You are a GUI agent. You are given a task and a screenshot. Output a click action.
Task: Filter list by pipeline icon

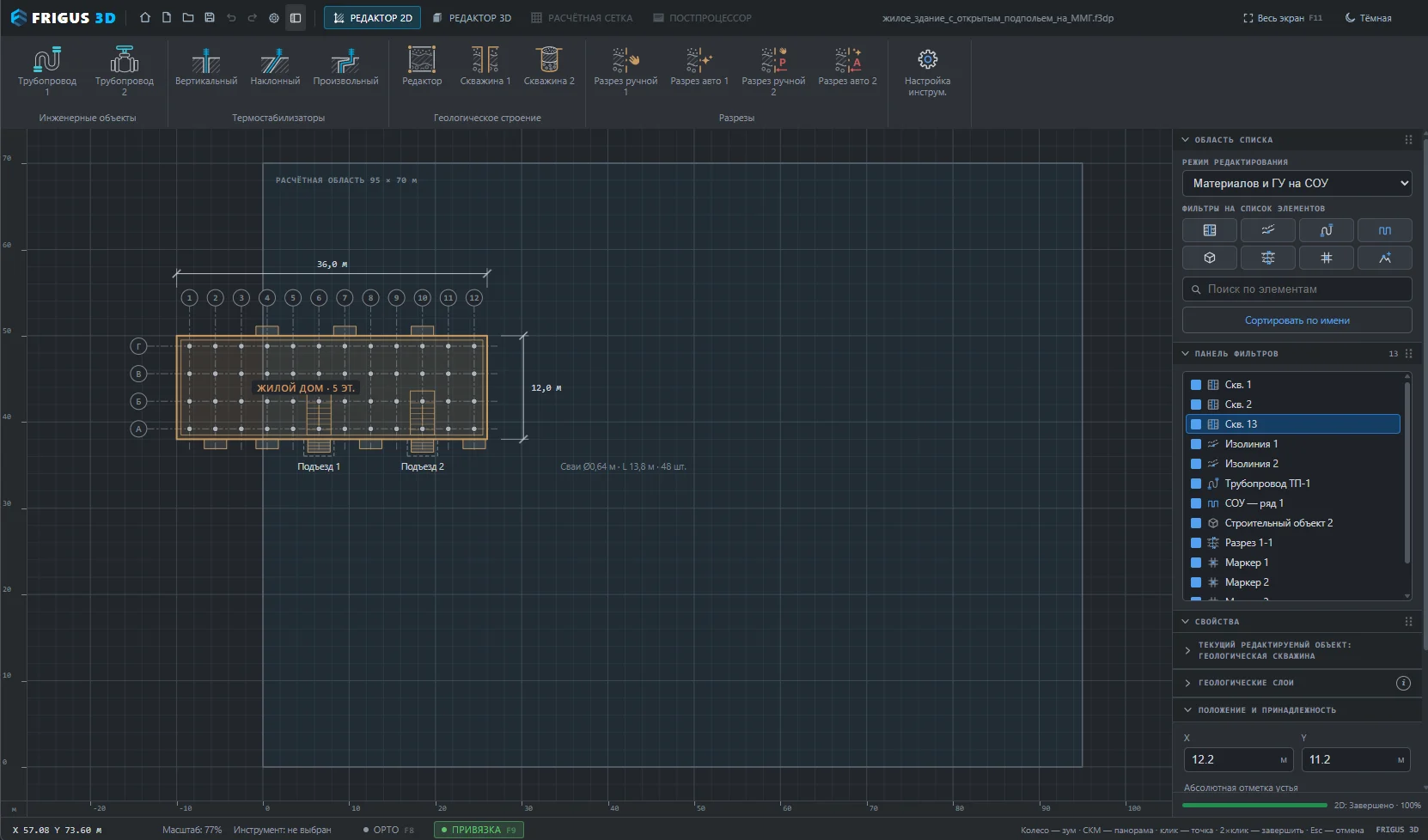(1327, 230)
